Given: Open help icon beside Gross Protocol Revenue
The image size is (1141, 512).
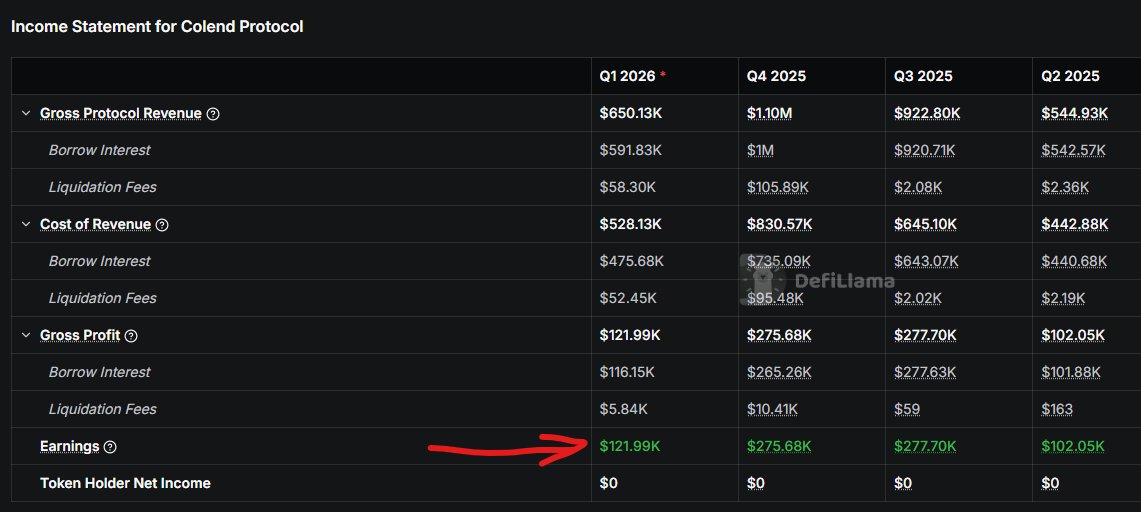Looking at the screenshot, I should (x=212, y=113).
